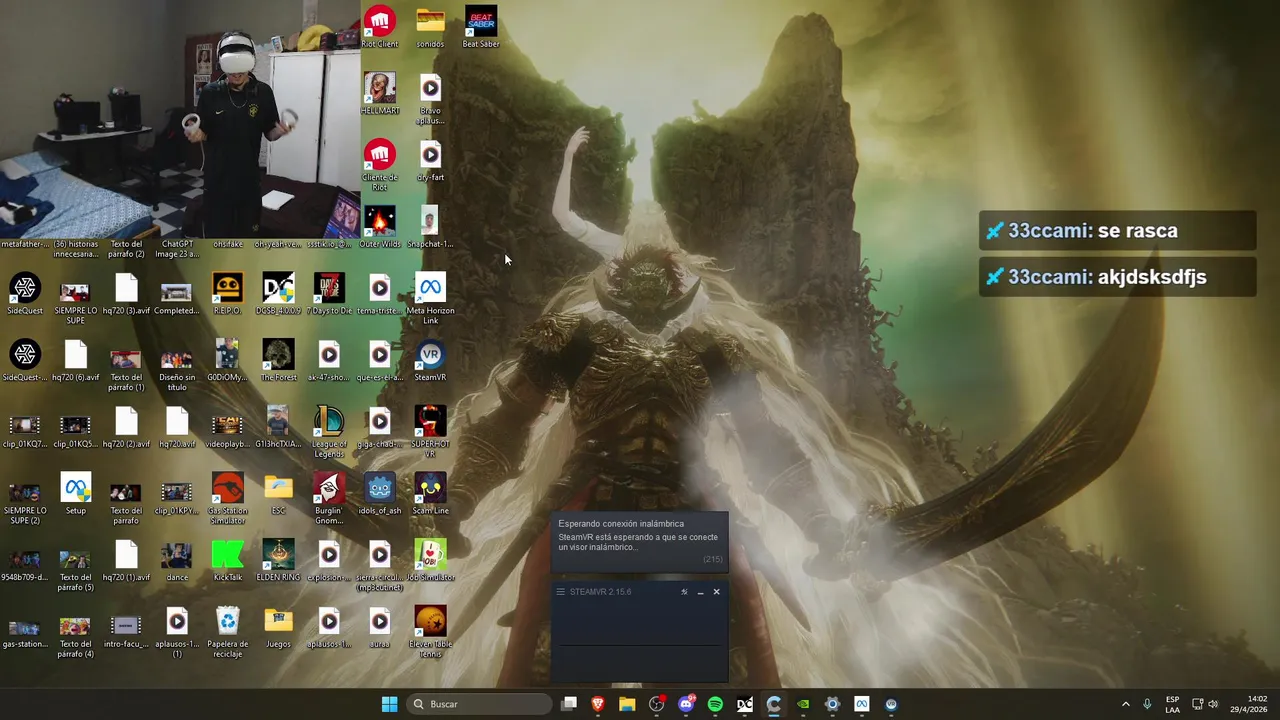Image resolution: width=1280 pixels, height=720 pixels.
Task: Open SteamVR from the taskbar
Action: click(891, 704)
